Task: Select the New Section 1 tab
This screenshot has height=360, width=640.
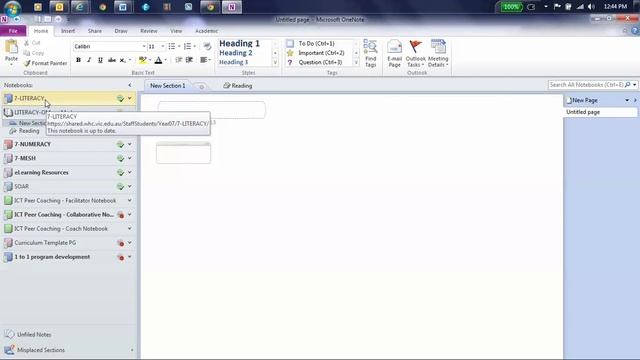Action: [x=167, y=86]
